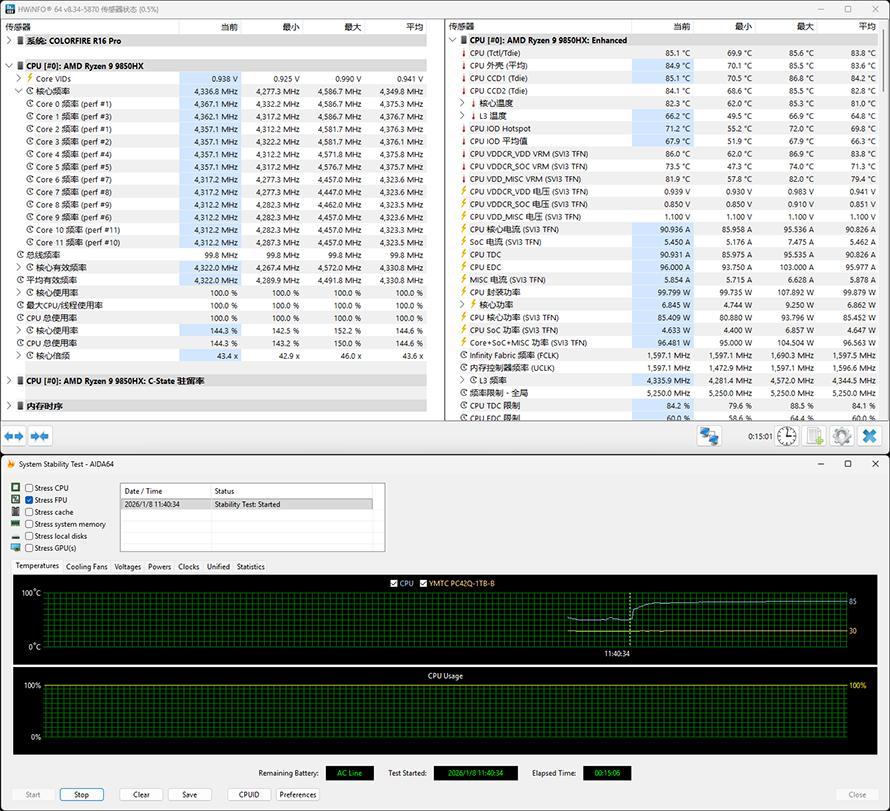The image size is (890, 811).
Task: Expand the Core VIDs tree row
Action: coord(19,78)
